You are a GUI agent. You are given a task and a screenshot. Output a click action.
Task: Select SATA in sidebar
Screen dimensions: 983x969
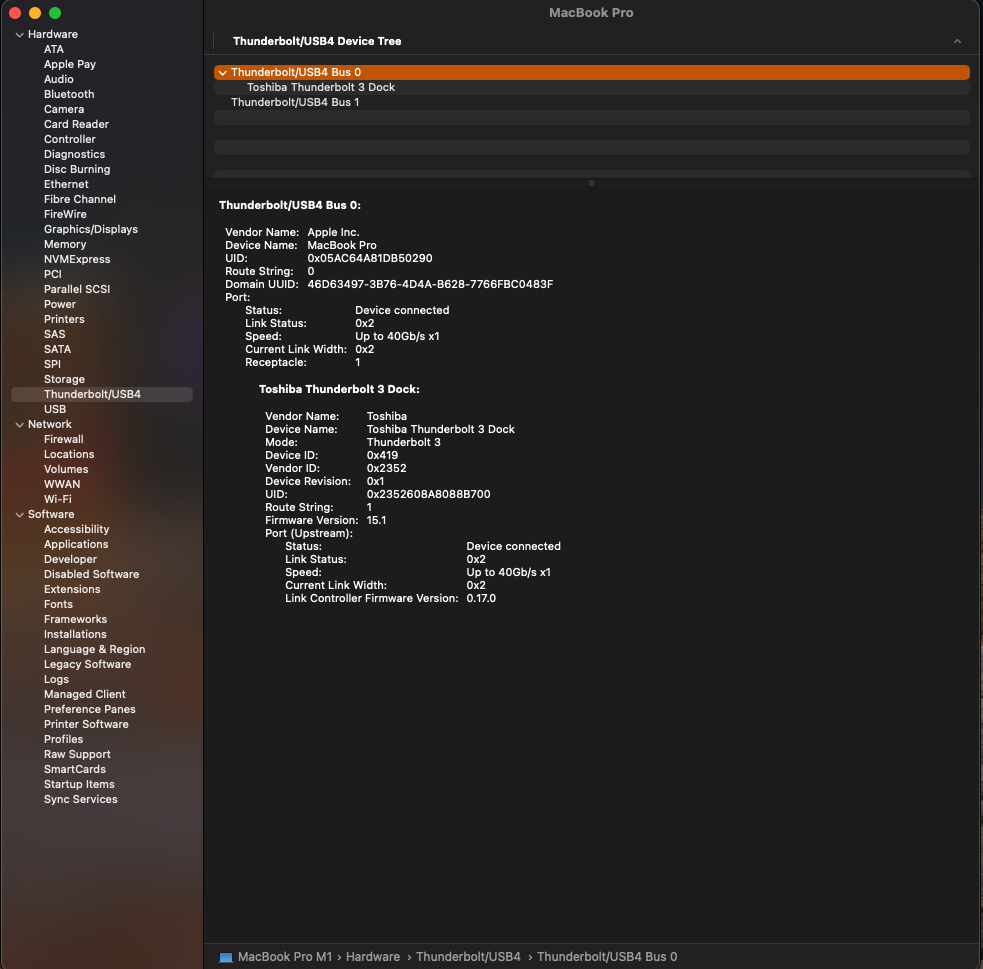click(57, 349)
